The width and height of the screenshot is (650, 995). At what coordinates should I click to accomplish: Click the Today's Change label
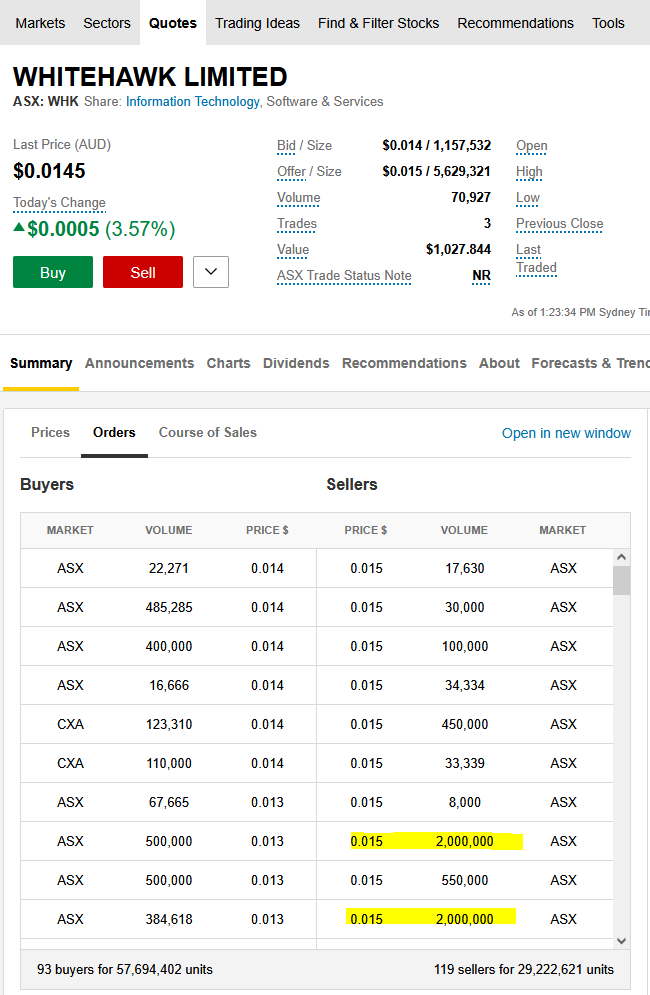click(59, 202)
